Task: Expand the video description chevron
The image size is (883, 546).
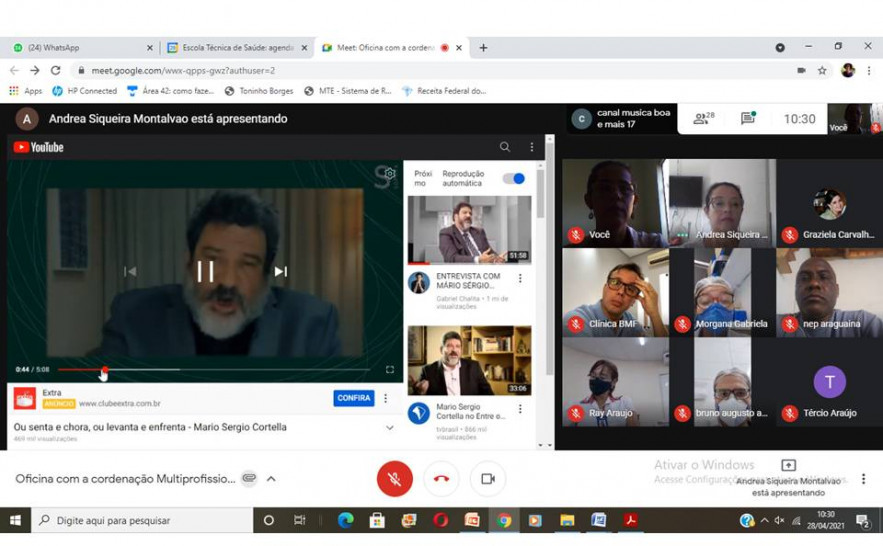Action: (390, 427)
